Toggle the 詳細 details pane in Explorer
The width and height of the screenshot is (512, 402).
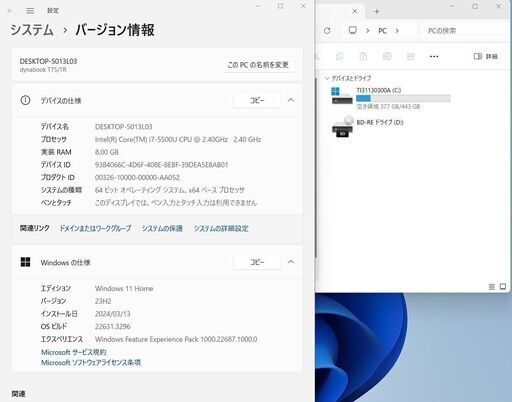click(486, 56)
